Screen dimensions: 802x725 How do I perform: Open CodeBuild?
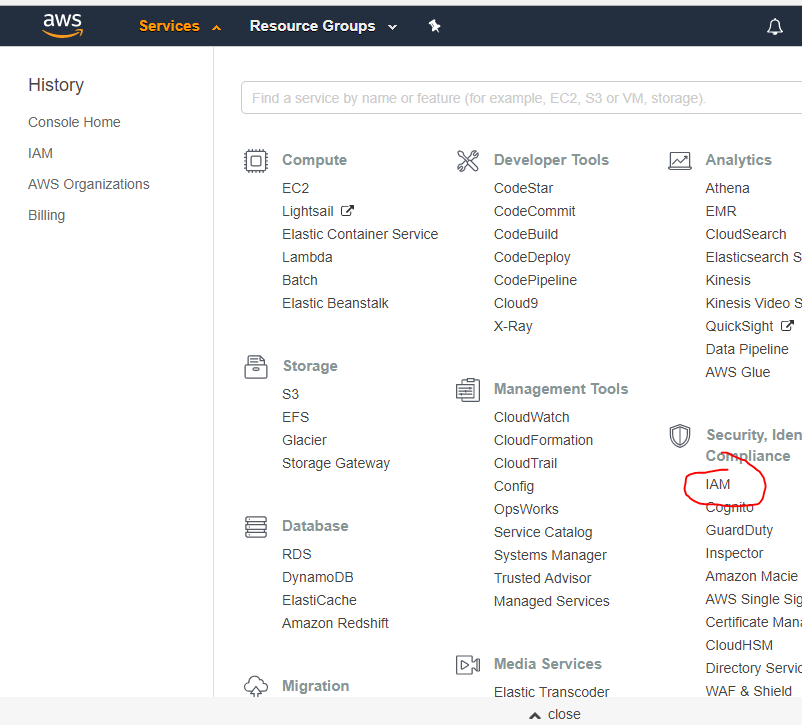coord(526,234)
